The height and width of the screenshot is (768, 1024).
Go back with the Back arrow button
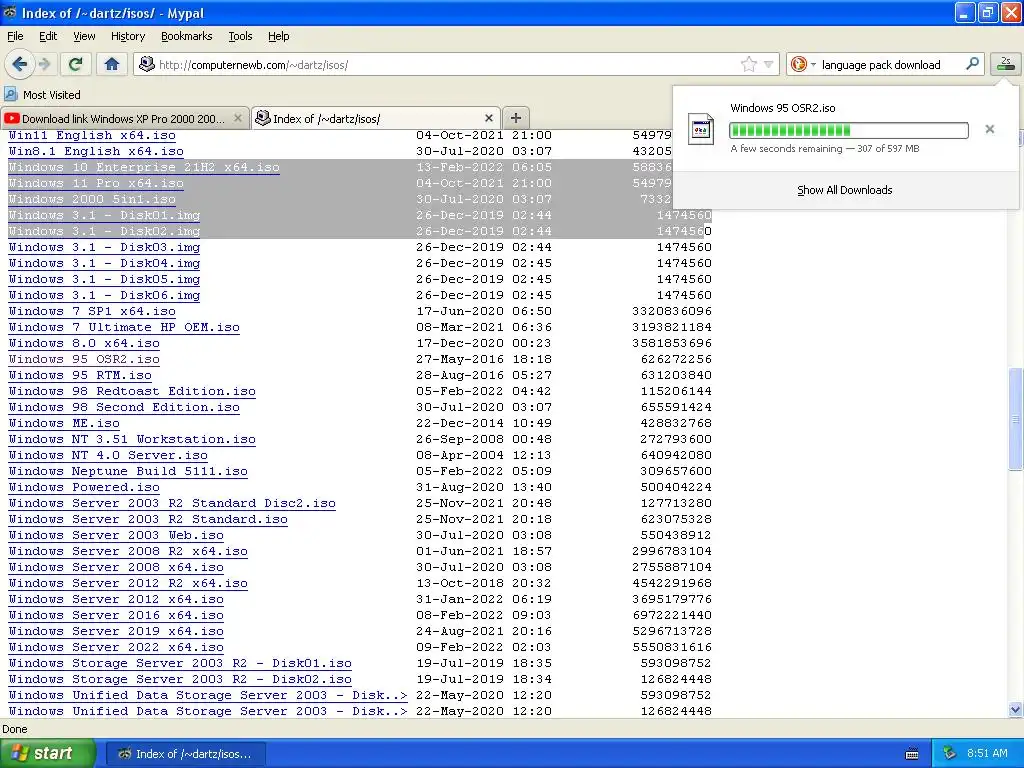click(20, 64)
